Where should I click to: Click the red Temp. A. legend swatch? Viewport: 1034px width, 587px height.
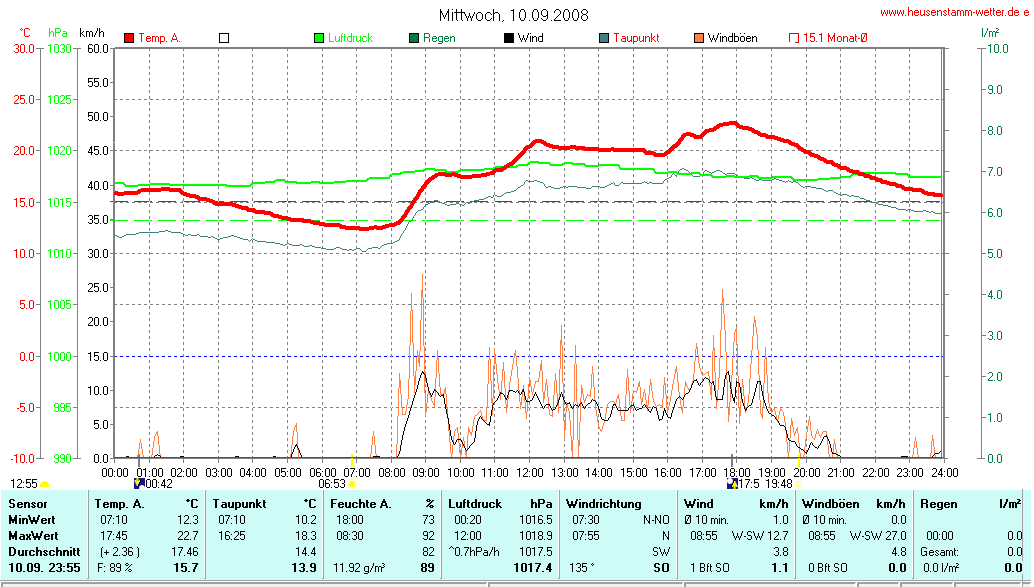pos(129,38)
